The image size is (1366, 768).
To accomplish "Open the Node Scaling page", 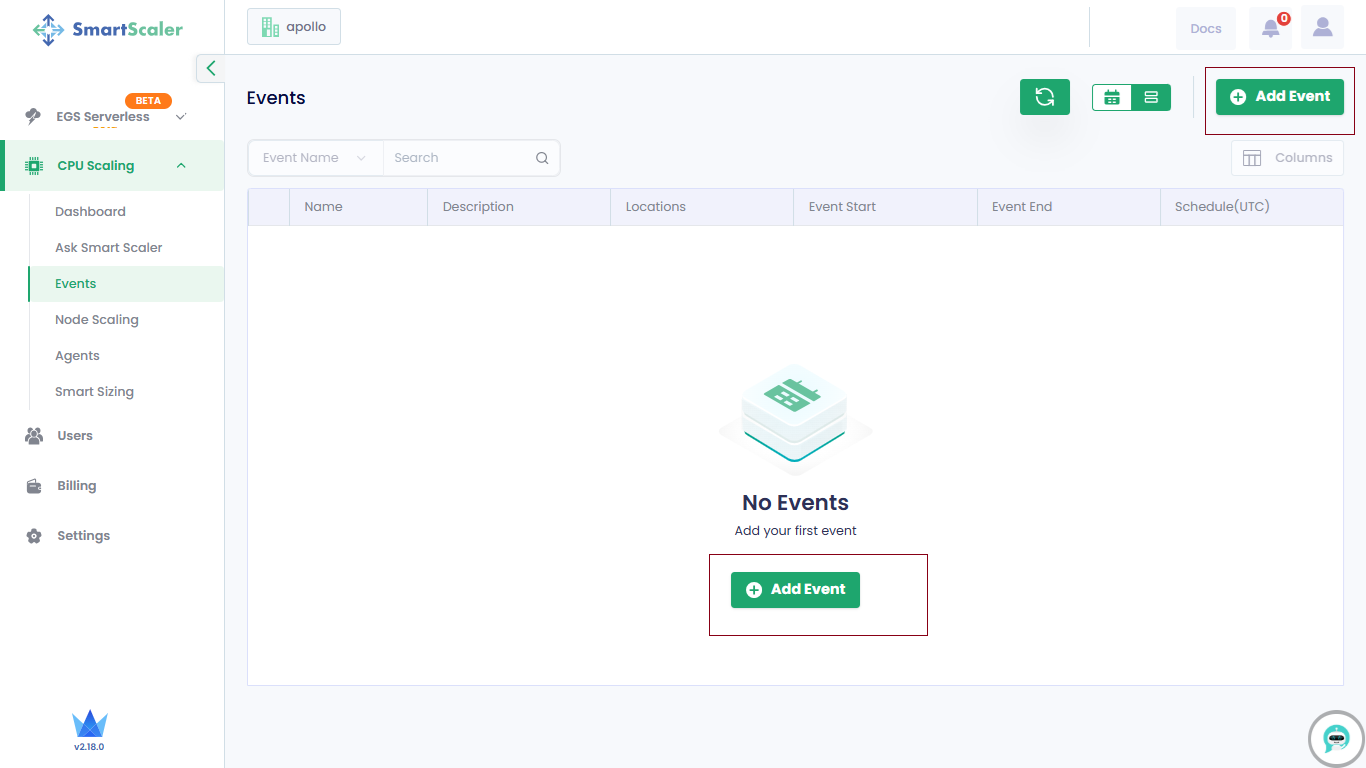I will coord(97,319).
